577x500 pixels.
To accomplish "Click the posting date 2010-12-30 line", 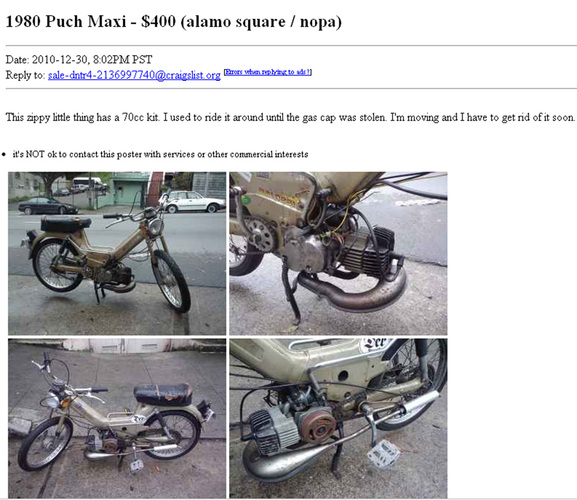I will click(x=79, y=59).
